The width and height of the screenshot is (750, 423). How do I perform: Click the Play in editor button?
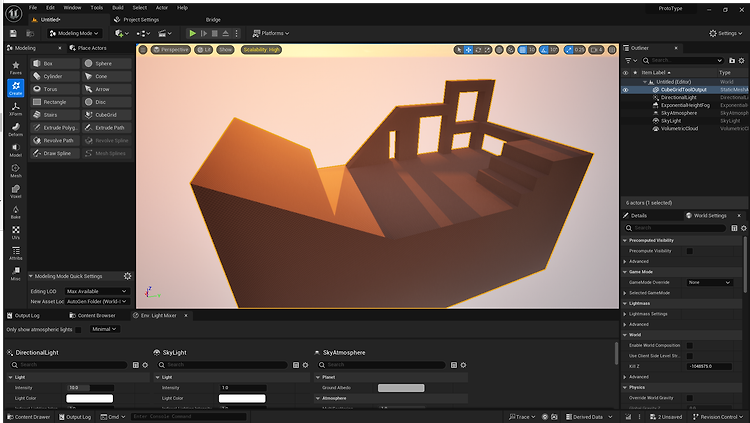[x=192, y=33]
